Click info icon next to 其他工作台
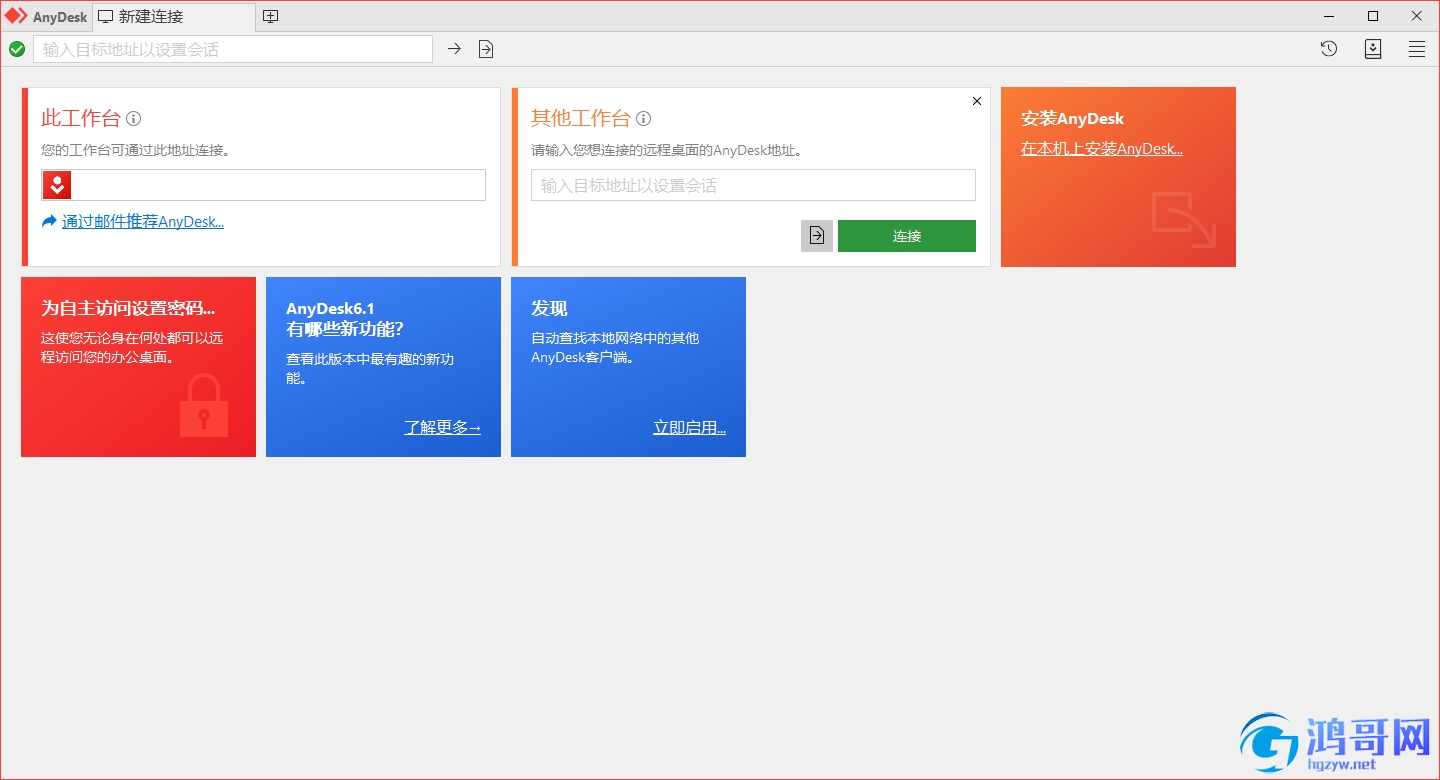This screenshot has height=780, width=1440. click(644, 119)
